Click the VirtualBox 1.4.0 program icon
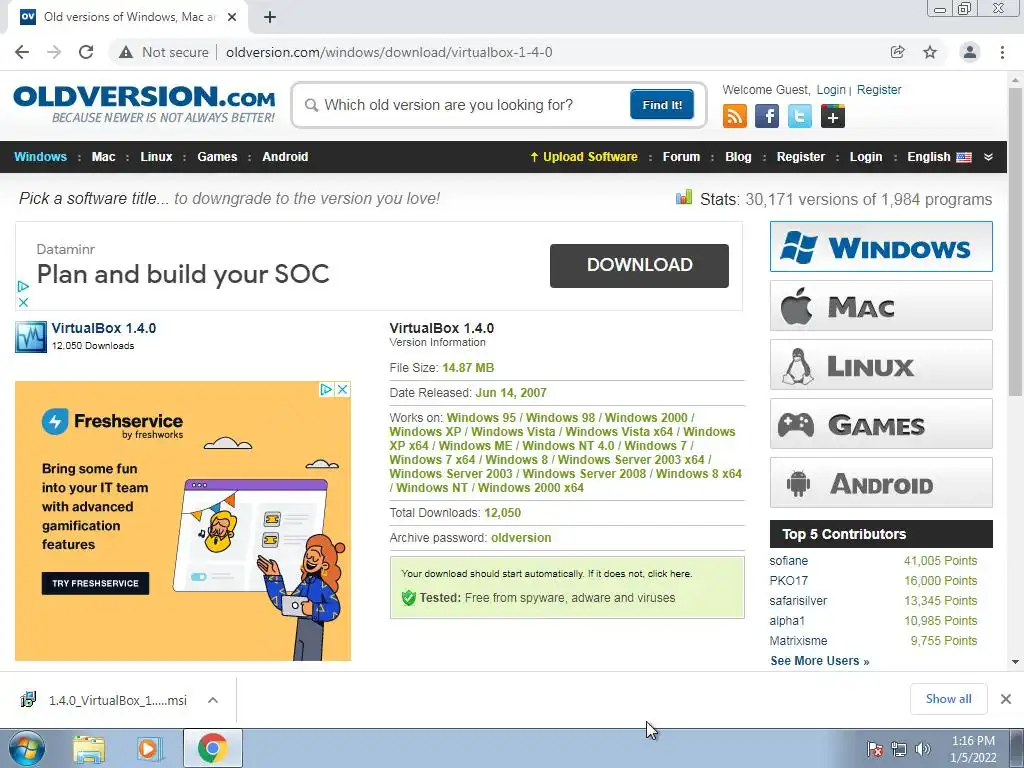Viewport: 1024px width, 768px height. [x=31, y=337]
